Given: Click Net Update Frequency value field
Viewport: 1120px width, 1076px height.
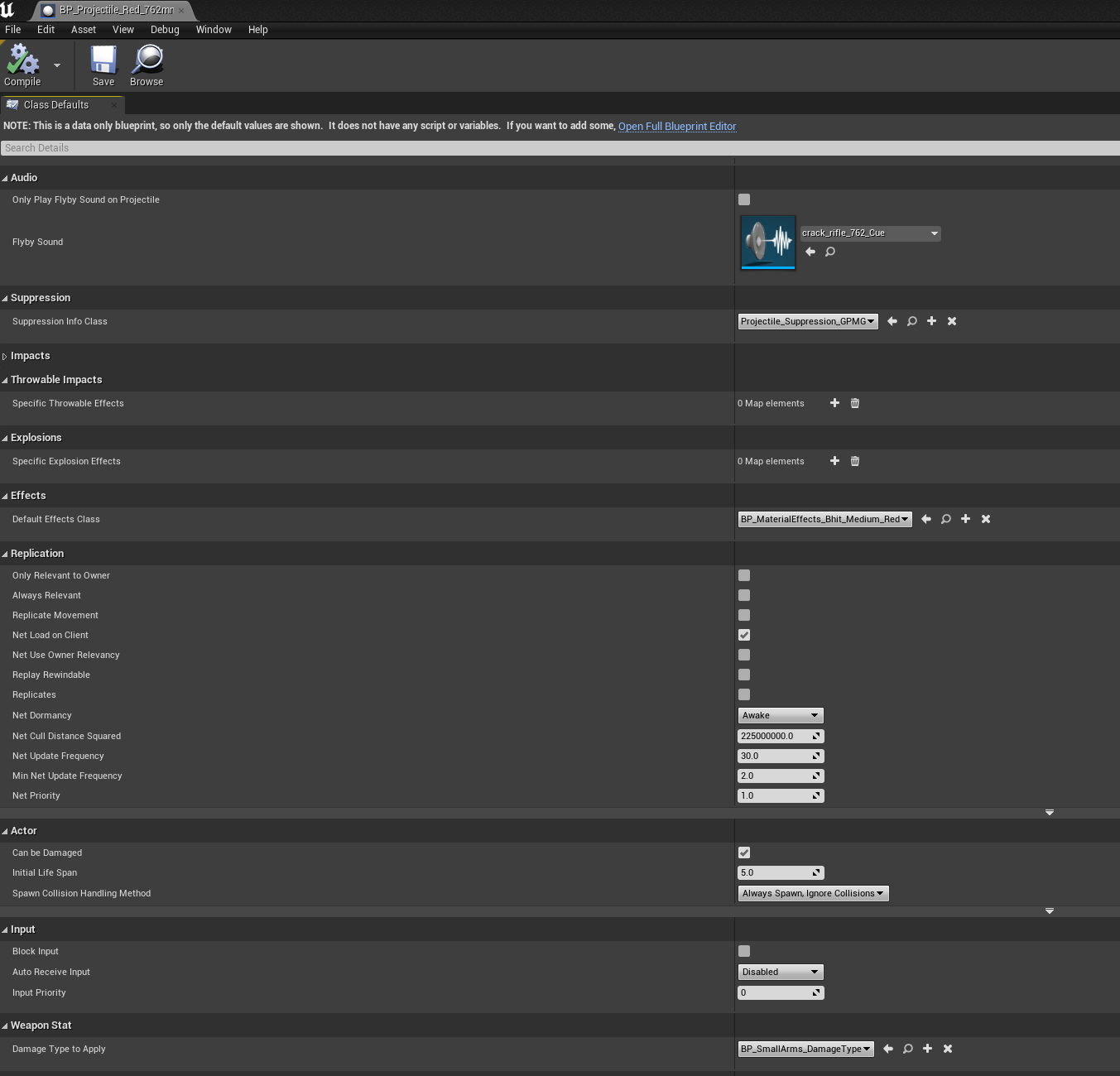Looking at the screenshot, I should click(781, 756).
